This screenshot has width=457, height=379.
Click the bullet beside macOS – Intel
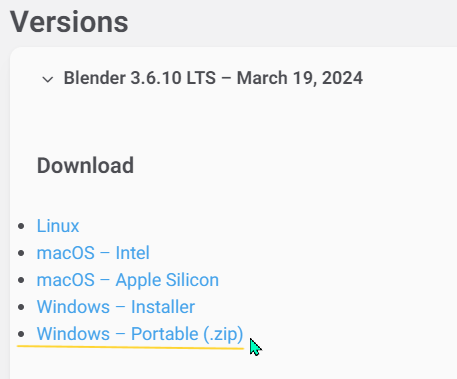[x=21, y=253]
